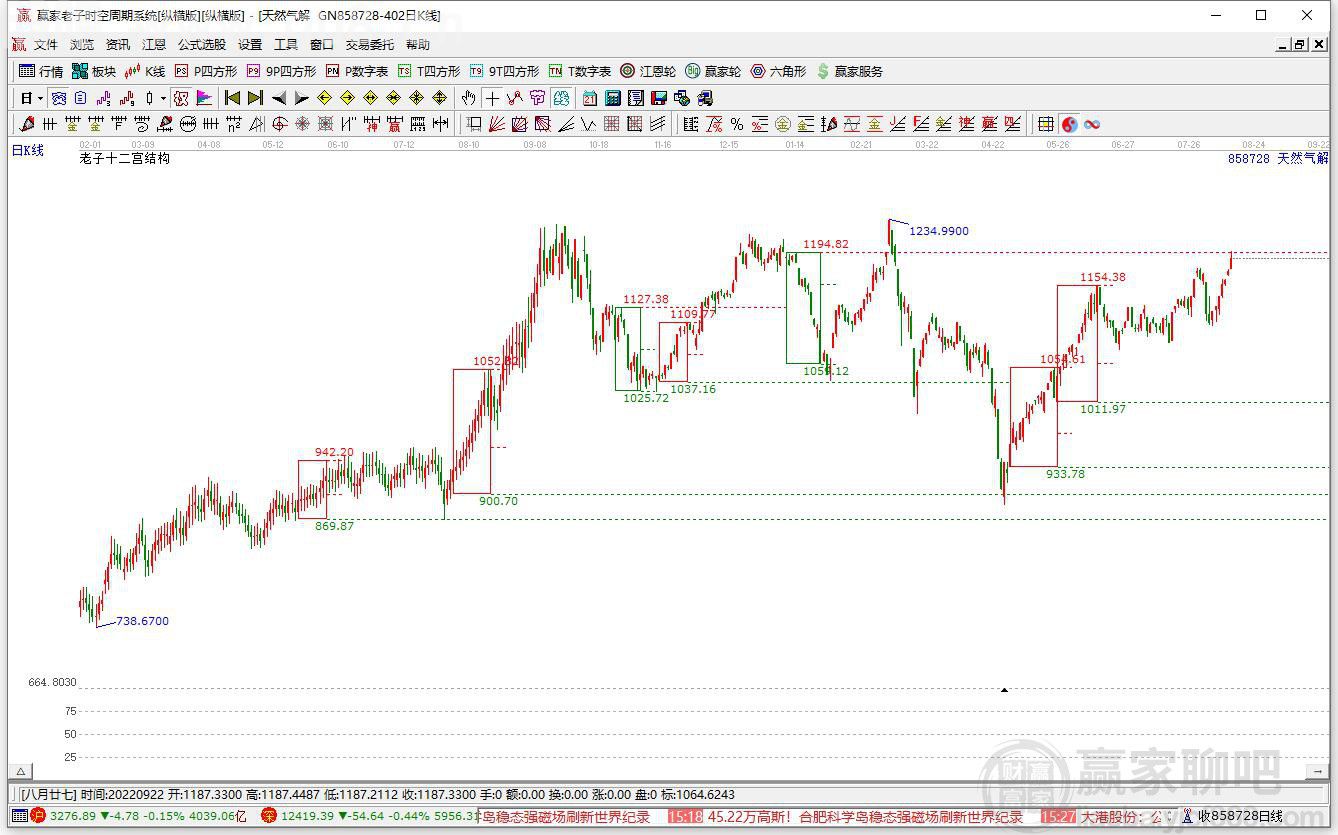The image size is (1338, 835).
Task: Click the inner document restore button
Action: [1300, 44]
